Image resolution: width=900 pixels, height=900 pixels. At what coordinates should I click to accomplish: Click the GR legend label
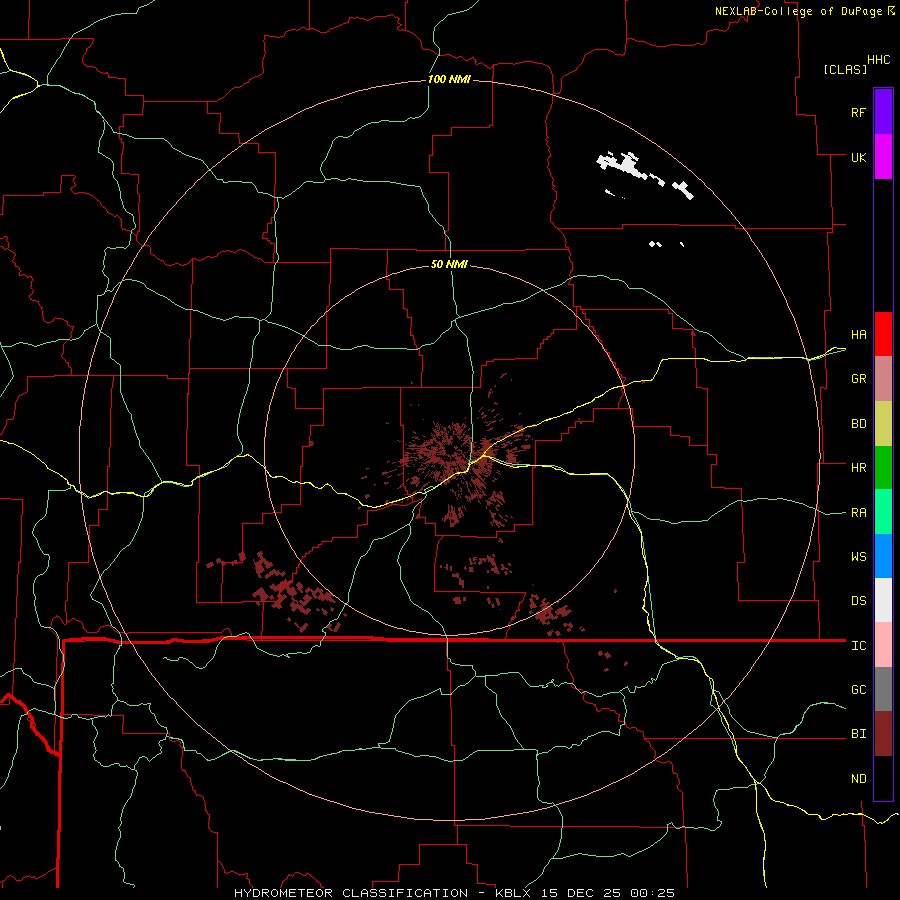point(858,379)
